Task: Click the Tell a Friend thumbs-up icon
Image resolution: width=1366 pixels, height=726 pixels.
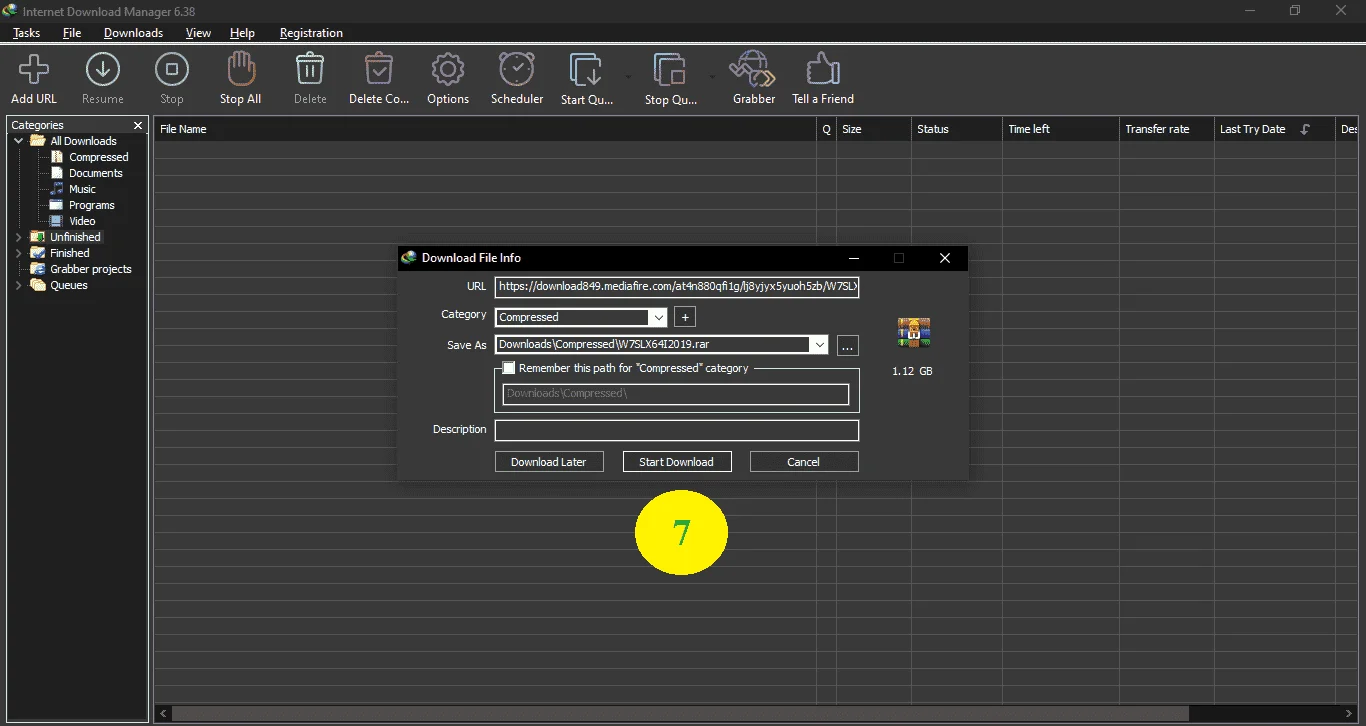Action: tap(822, 69)
